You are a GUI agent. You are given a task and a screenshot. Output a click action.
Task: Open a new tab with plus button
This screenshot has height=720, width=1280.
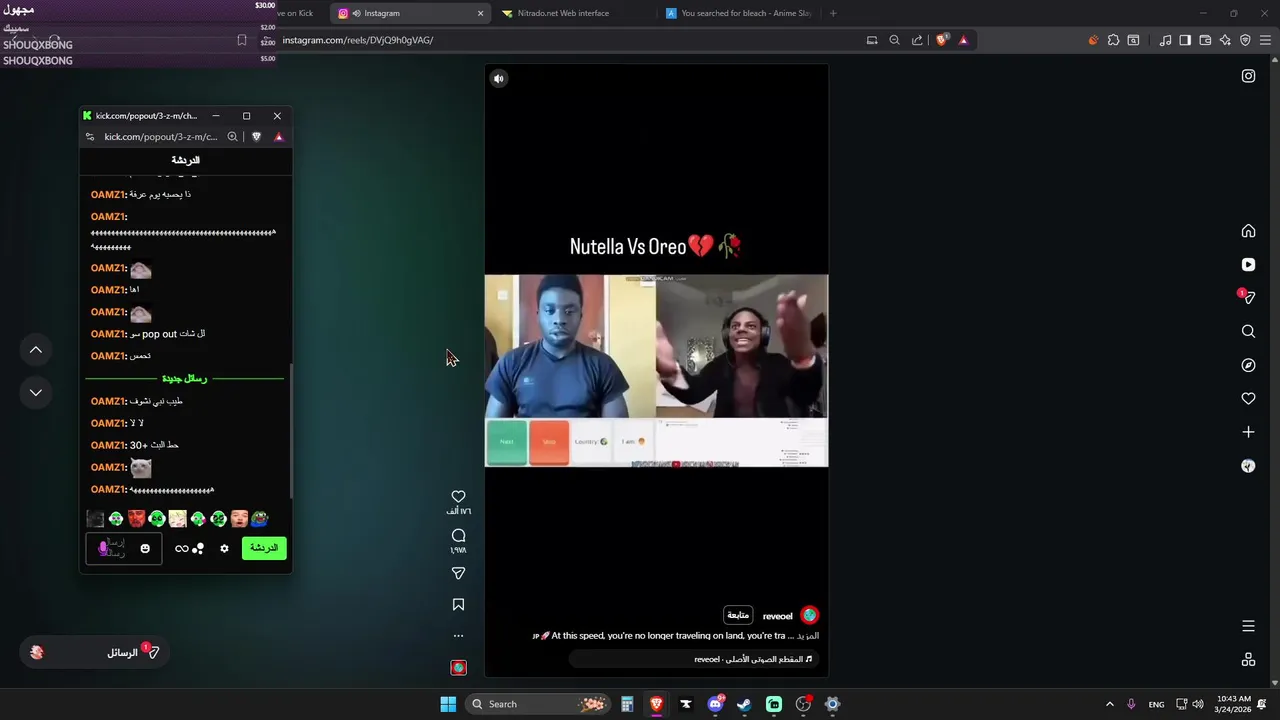(833, 13)
